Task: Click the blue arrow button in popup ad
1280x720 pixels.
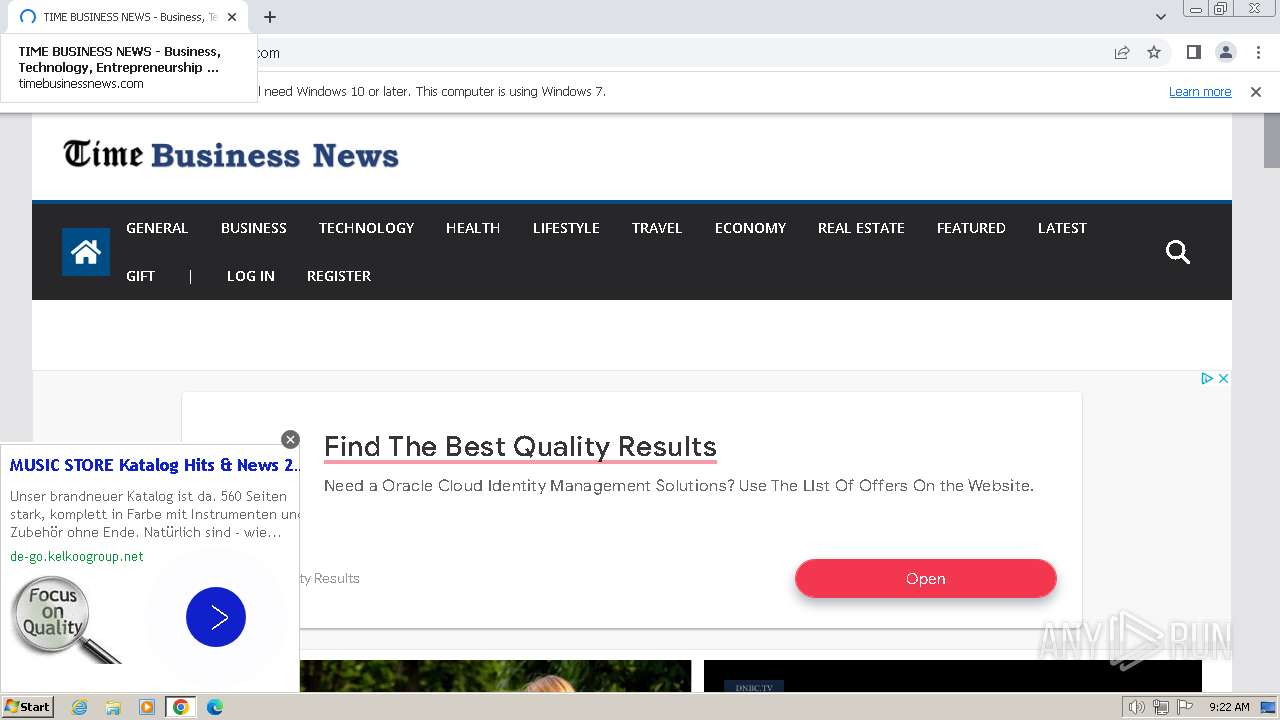Action: (x=216, y=617)
